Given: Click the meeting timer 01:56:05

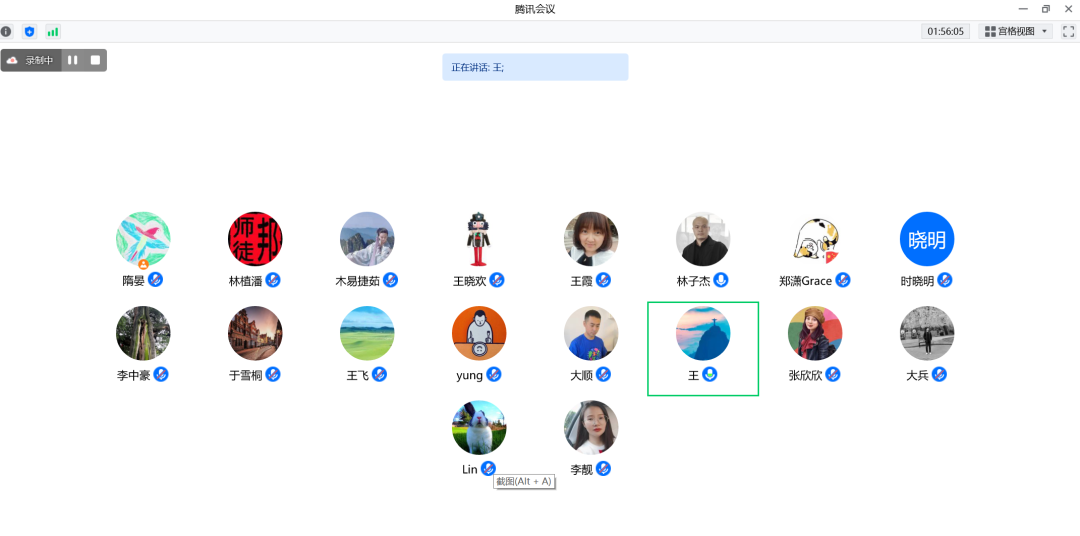Looking at the screenshot, I should coord(946,31).
